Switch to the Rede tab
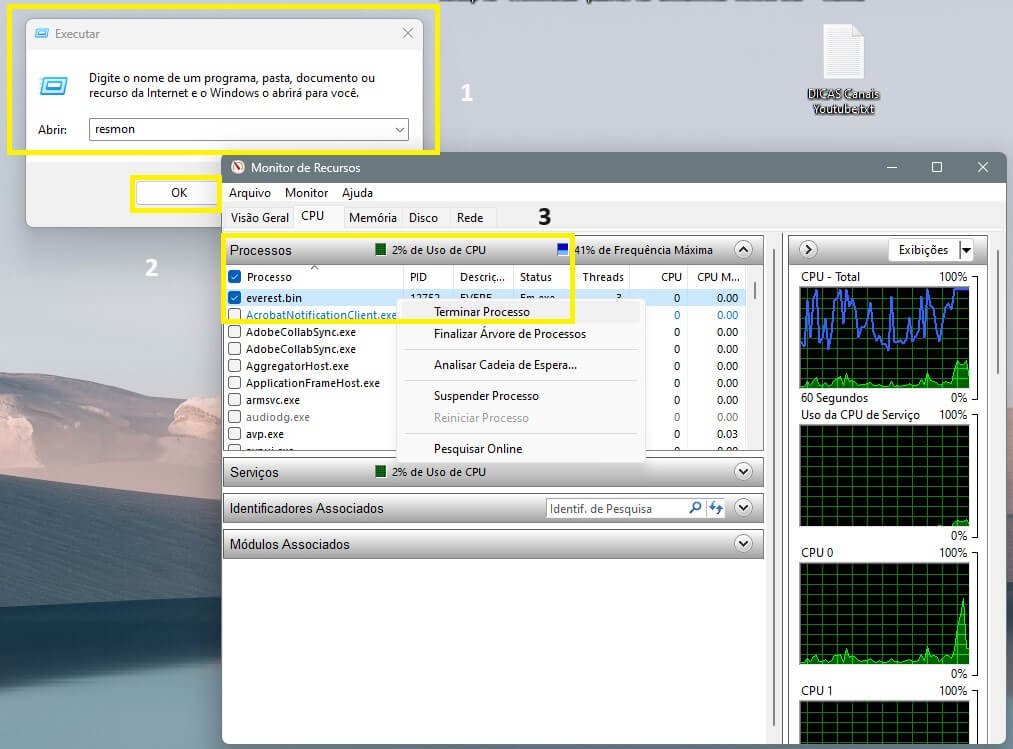The image size is (1013, 749). pyautogui.click(x=470, y=218)
